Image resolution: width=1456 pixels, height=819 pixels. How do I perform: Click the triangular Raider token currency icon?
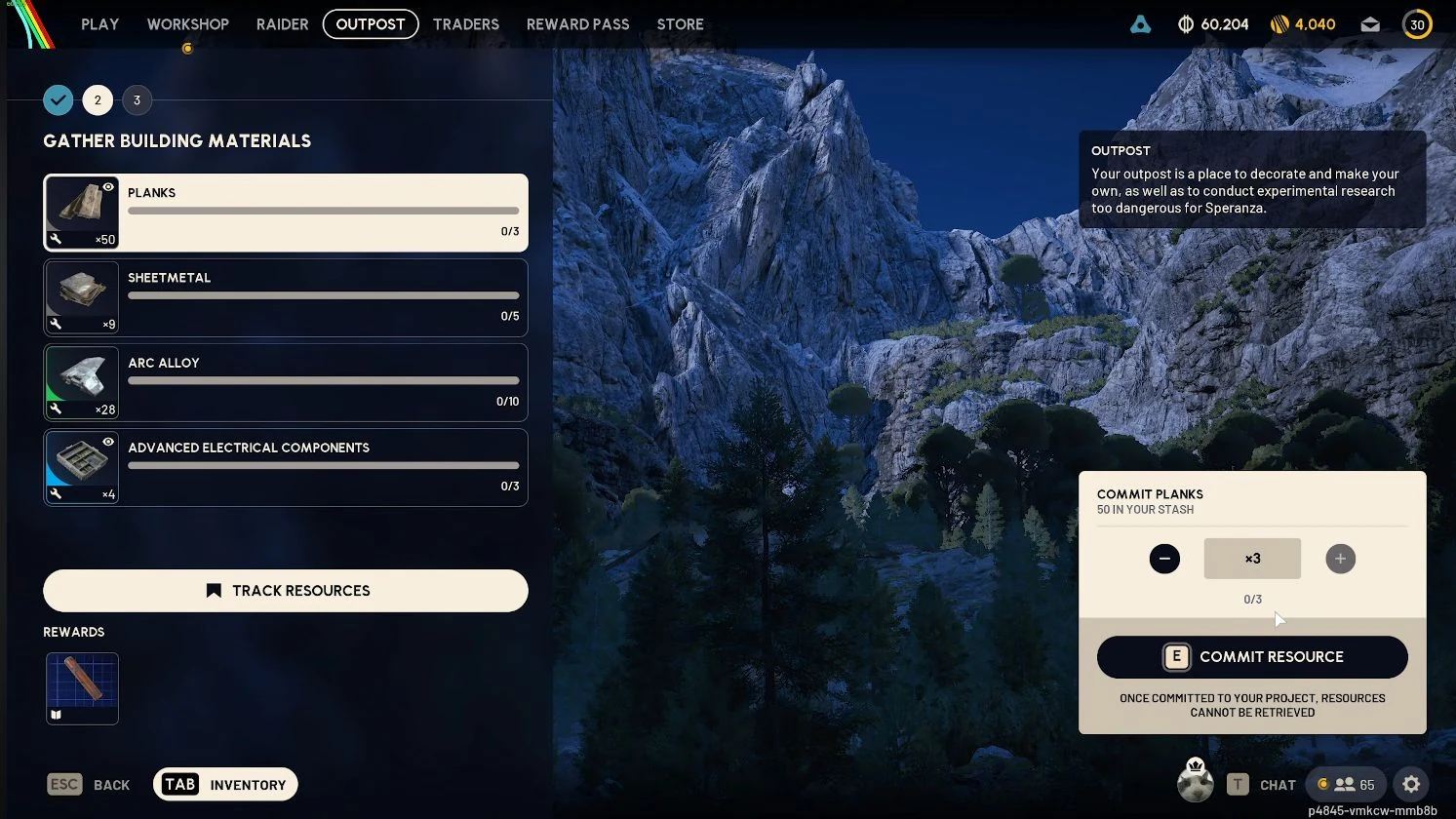(1140, 24)
